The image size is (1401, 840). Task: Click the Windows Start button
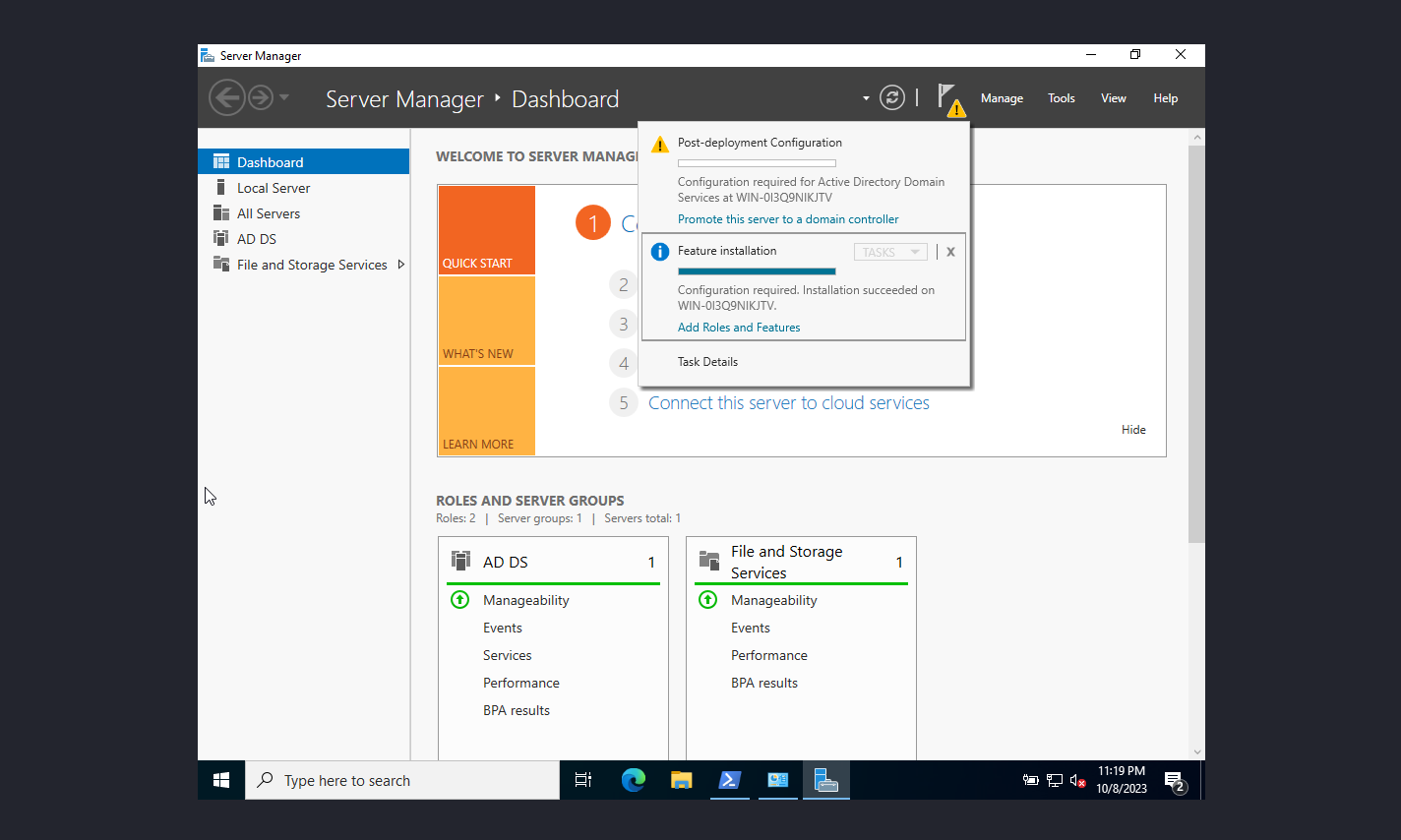click(x=221, y=780)
